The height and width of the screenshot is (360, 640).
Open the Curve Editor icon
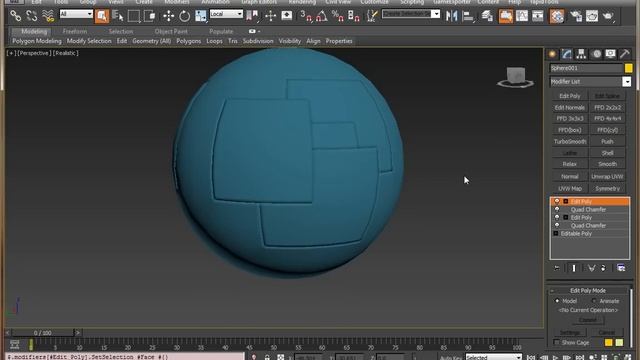point(522,16)
